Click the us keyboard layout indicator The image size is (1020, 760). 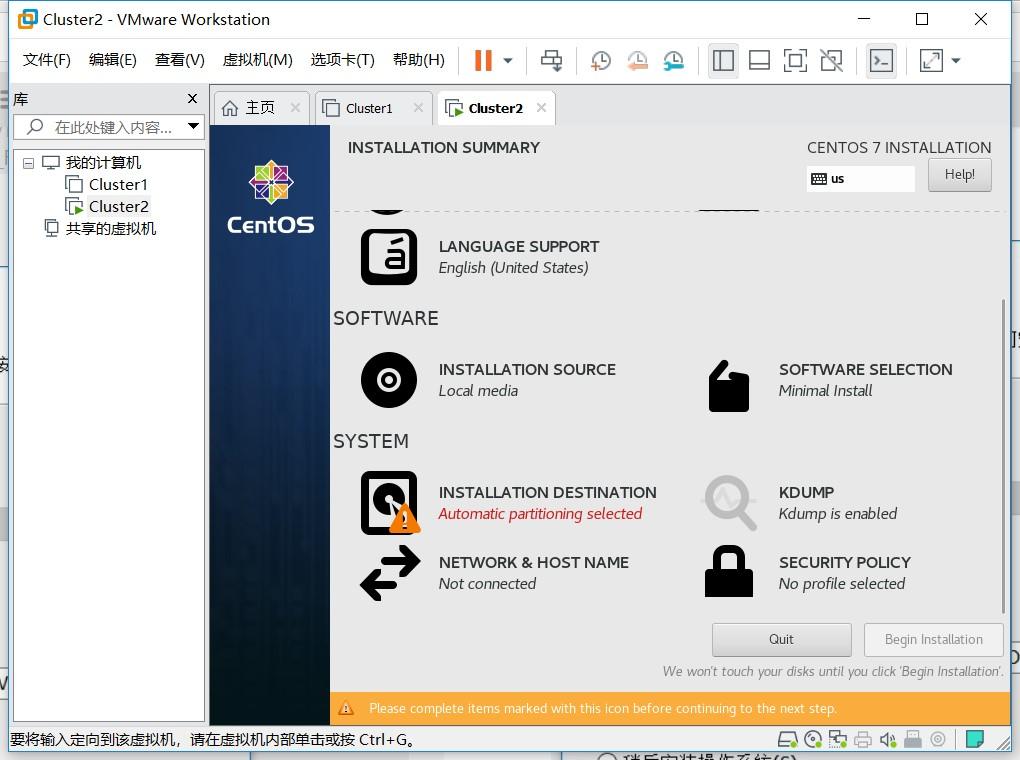click(x=860, y=179)
